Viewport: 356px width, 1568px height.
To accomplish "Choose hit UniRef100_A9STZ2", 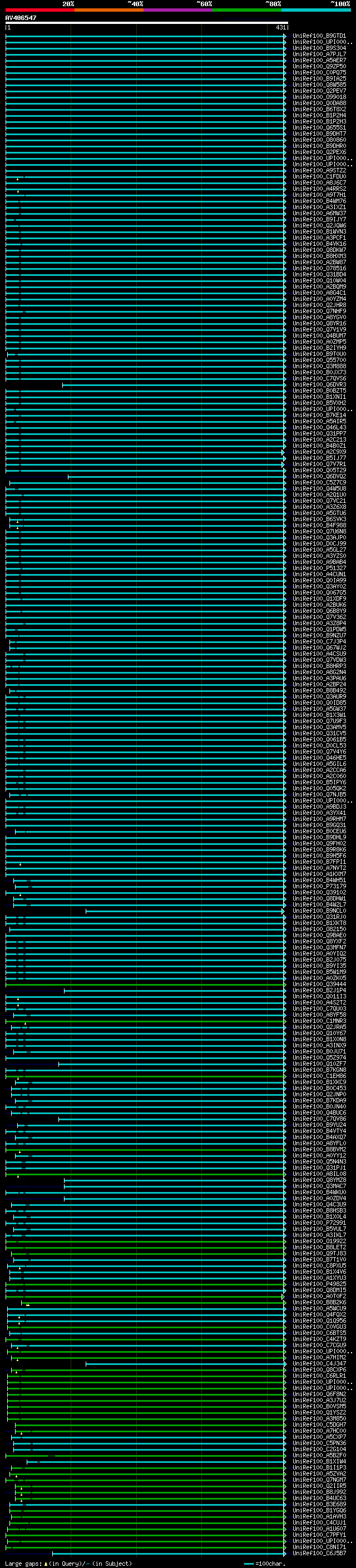I will tap(319, 170).
